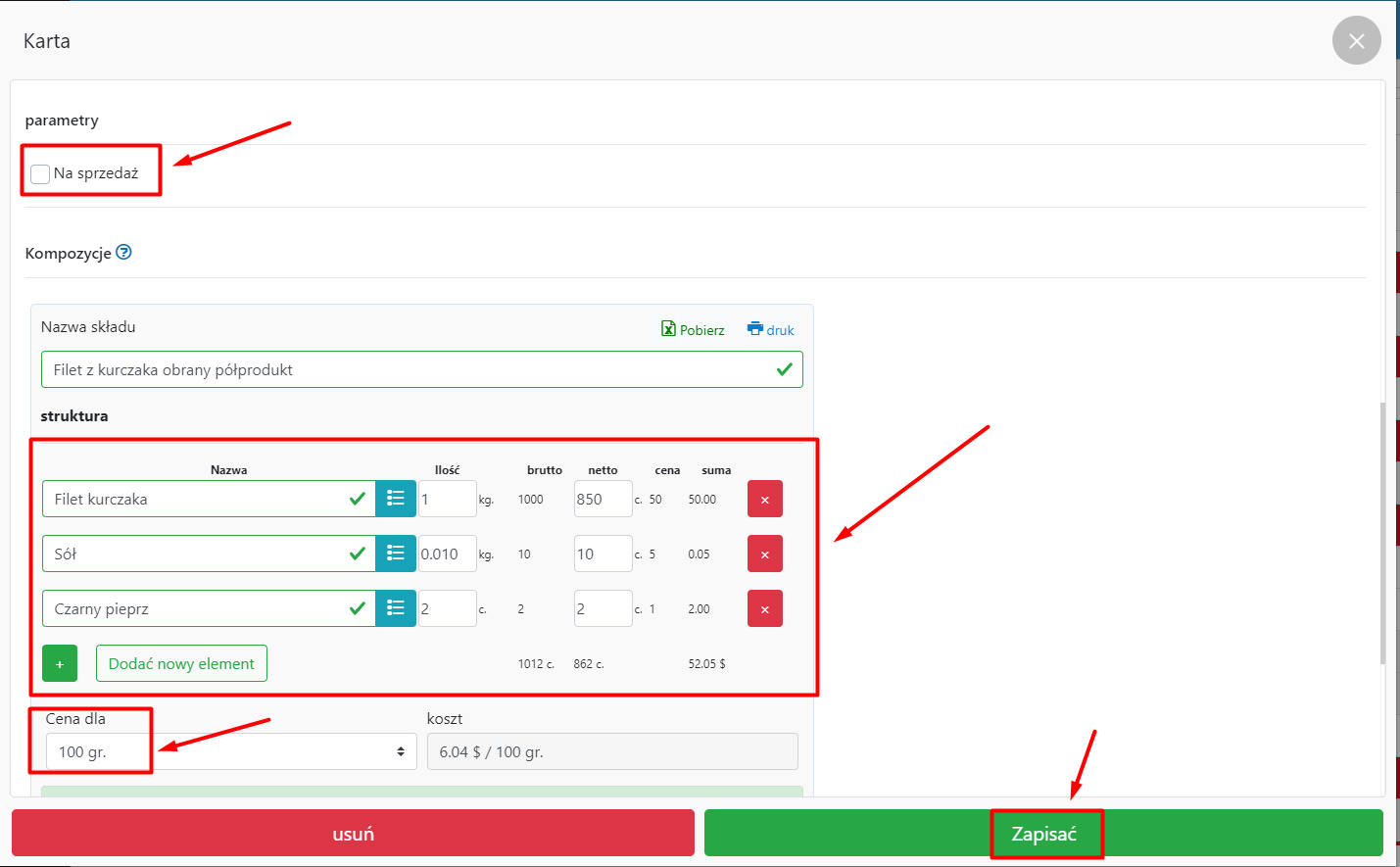Screen dimensions: 1400x867
Task: Open the Cena dla dropdown
Action: 231,751
